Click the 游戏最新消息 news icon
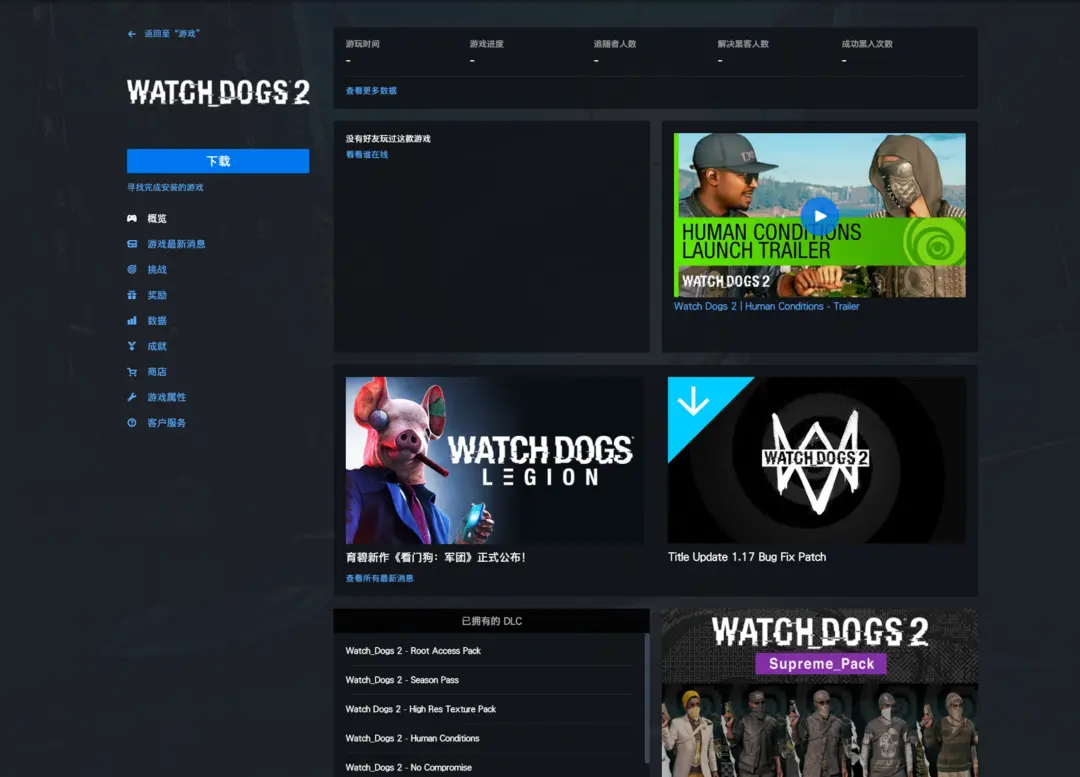 click(x=132, y=244)
